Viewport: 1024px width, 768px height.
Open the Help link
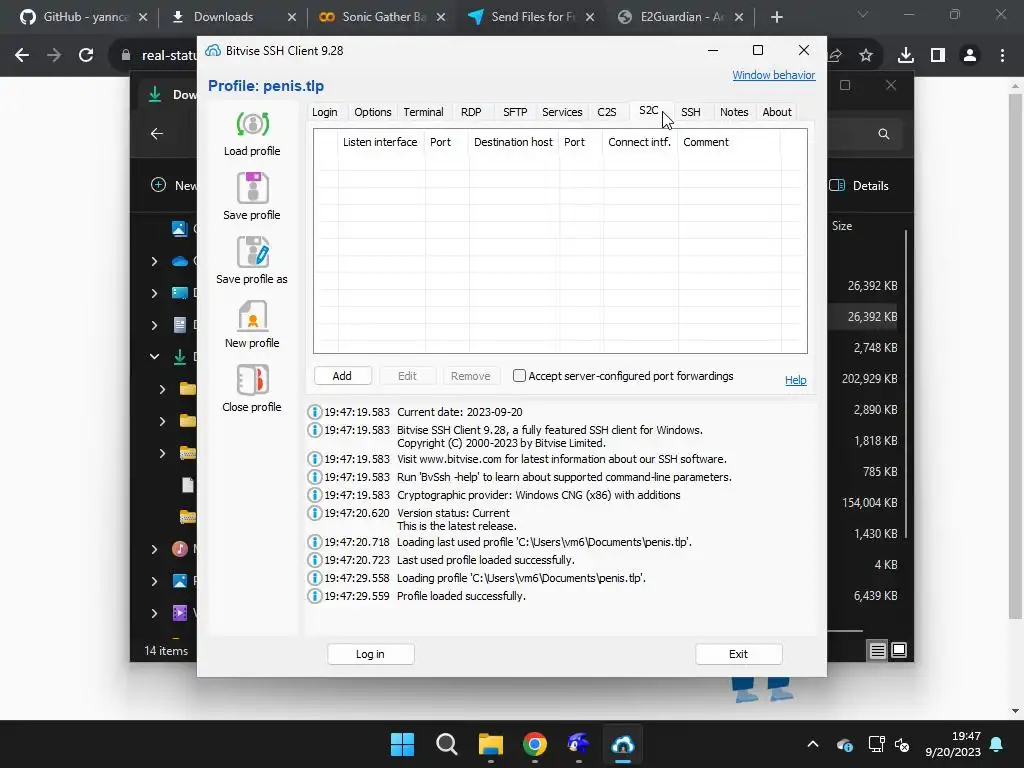(x=795, y=380)
